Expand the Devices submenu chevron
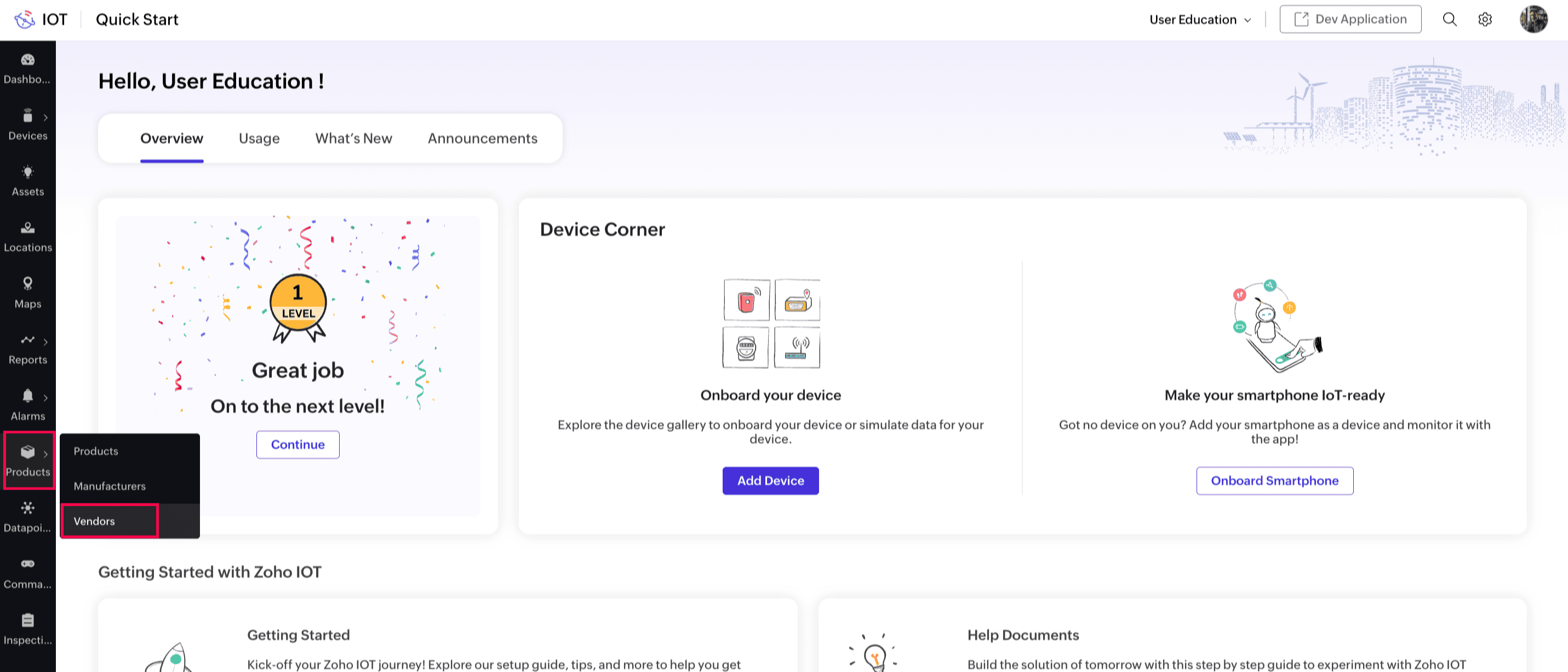The width and height of the screenshot is (1568, 672). point(45,118)
